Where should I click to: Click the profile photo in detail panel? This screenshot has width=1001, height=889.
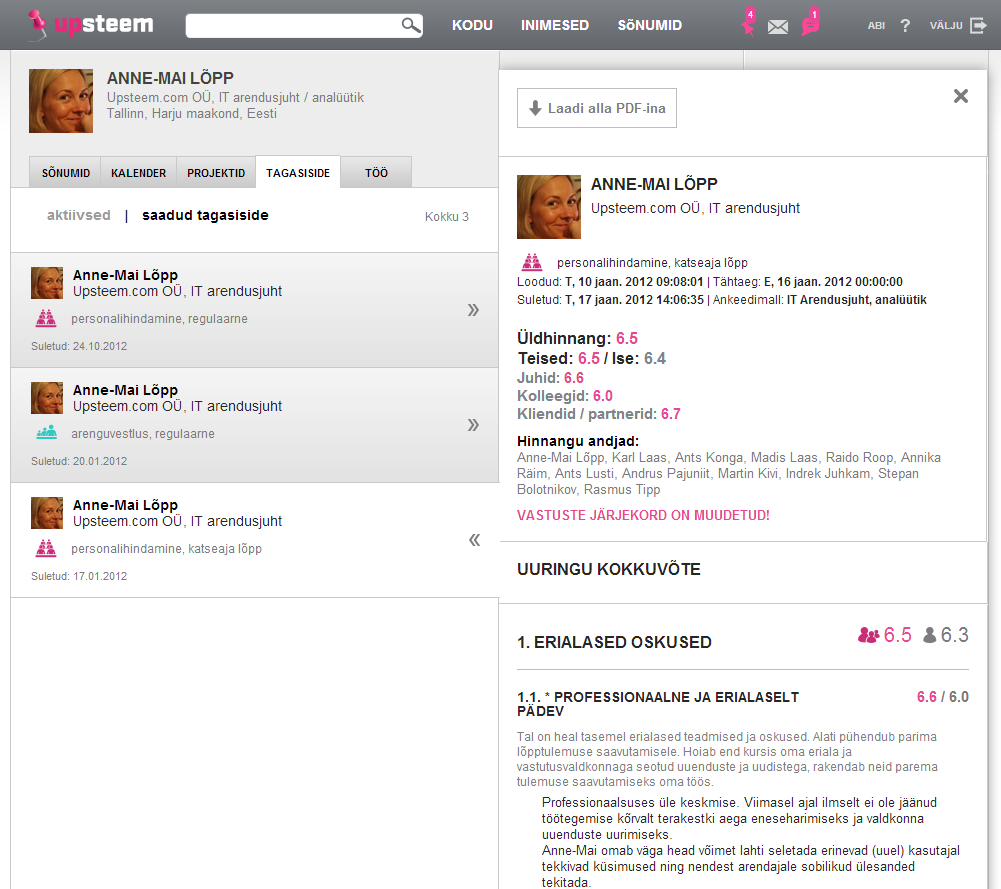549,207
